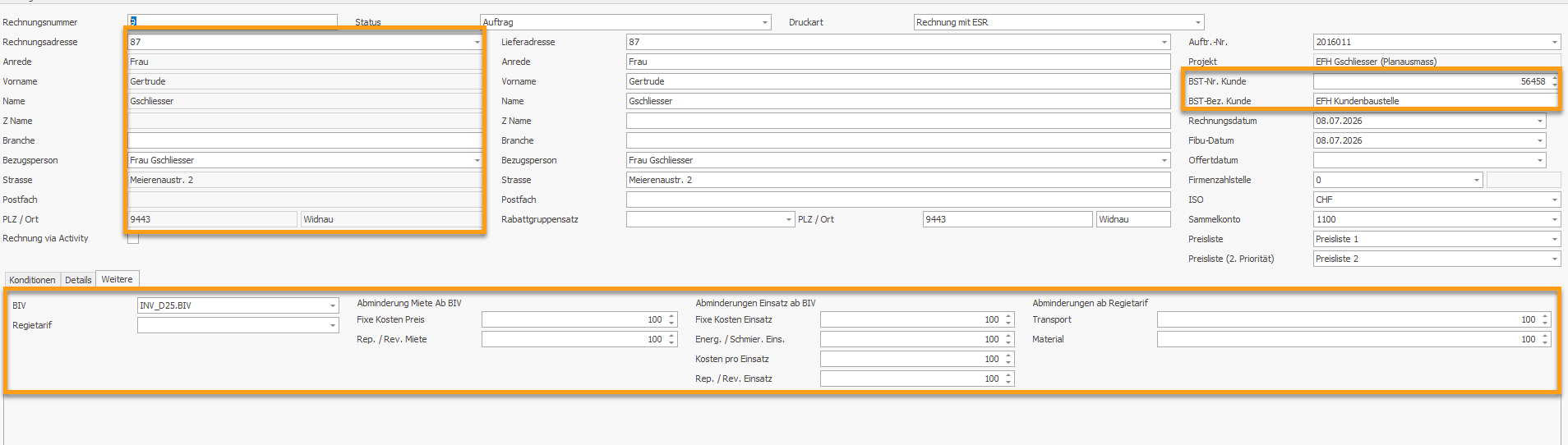
Task: Click the Abminderungen ab Regietarif heading
Action: coord(1090,303)
